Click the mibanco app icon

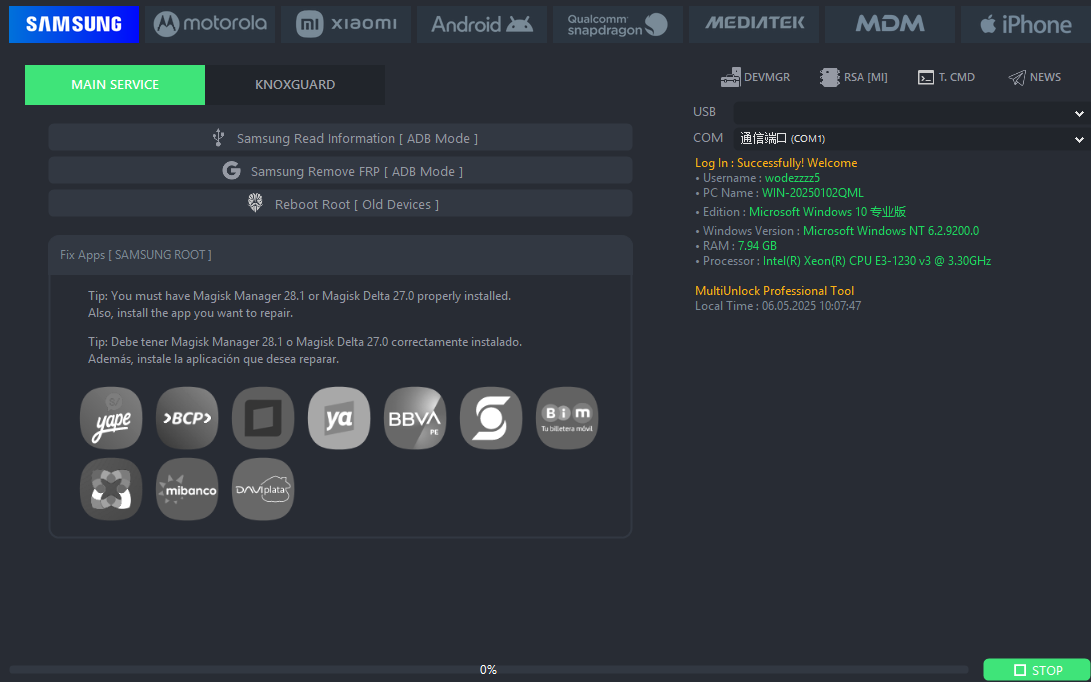pyautogui.click(x=186, y=489)
